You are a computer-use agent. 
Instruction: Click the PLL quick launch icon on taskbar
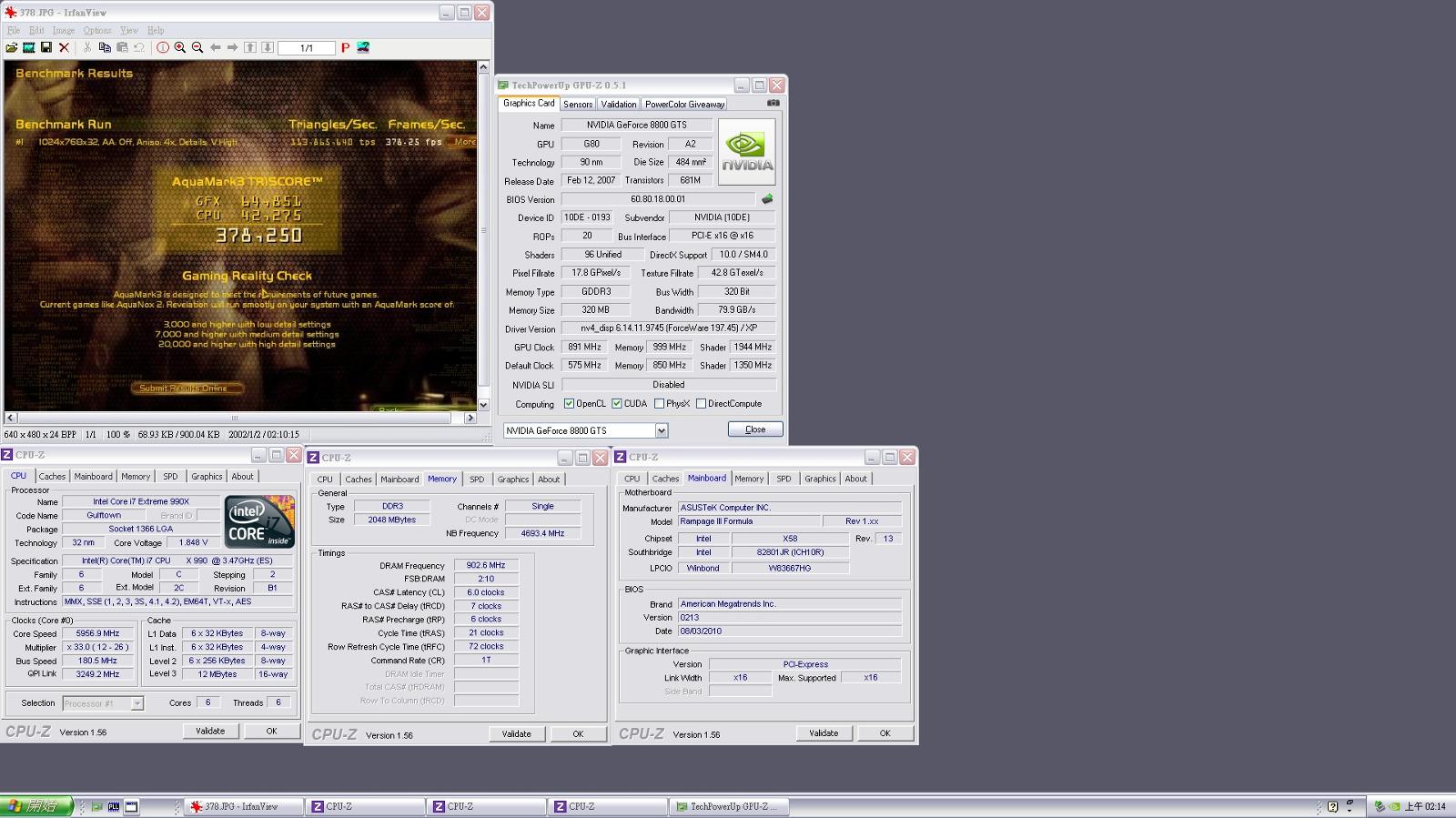114,806
